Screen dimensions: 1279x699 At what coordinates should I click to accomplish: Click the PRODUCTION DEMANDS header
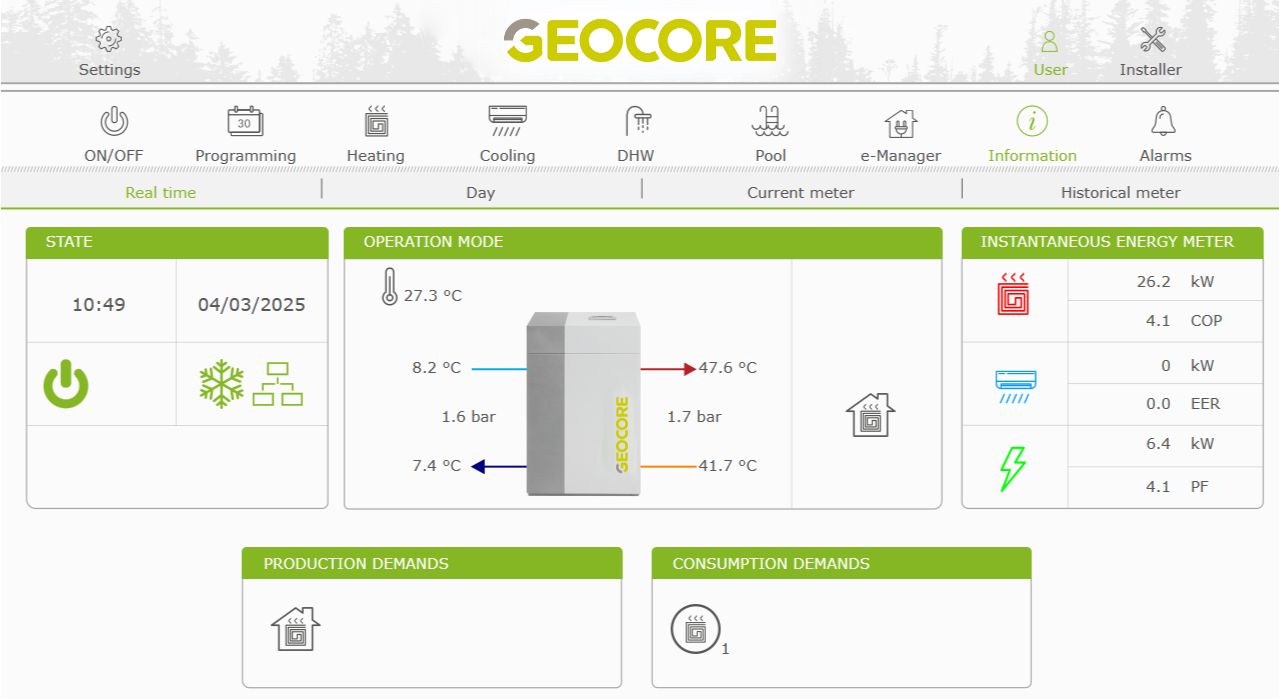coord(432,563)
